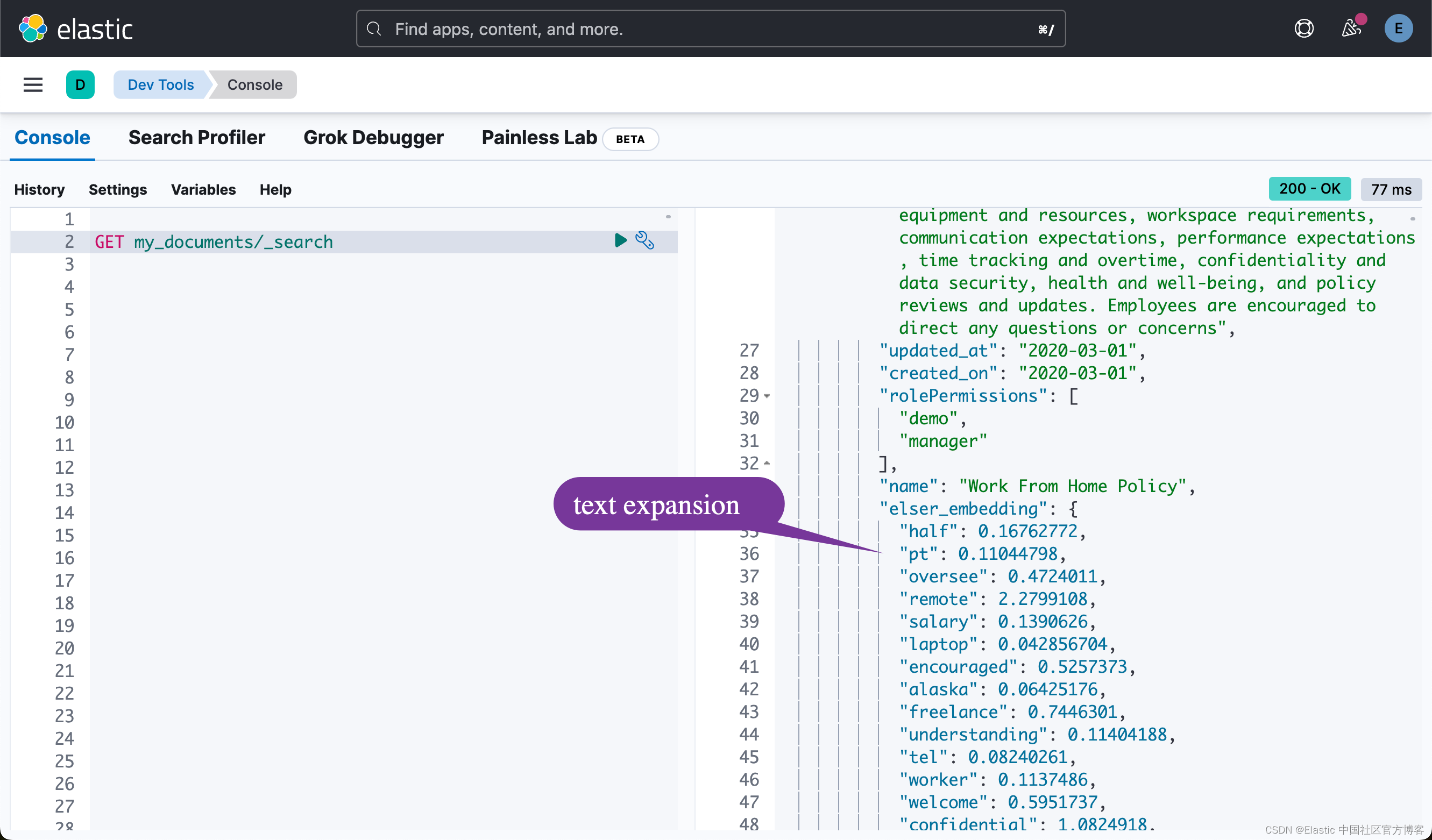Collapse the request editor pane with its minus icon
Viewport: 1432px width, 840px height.
(668, 217)
